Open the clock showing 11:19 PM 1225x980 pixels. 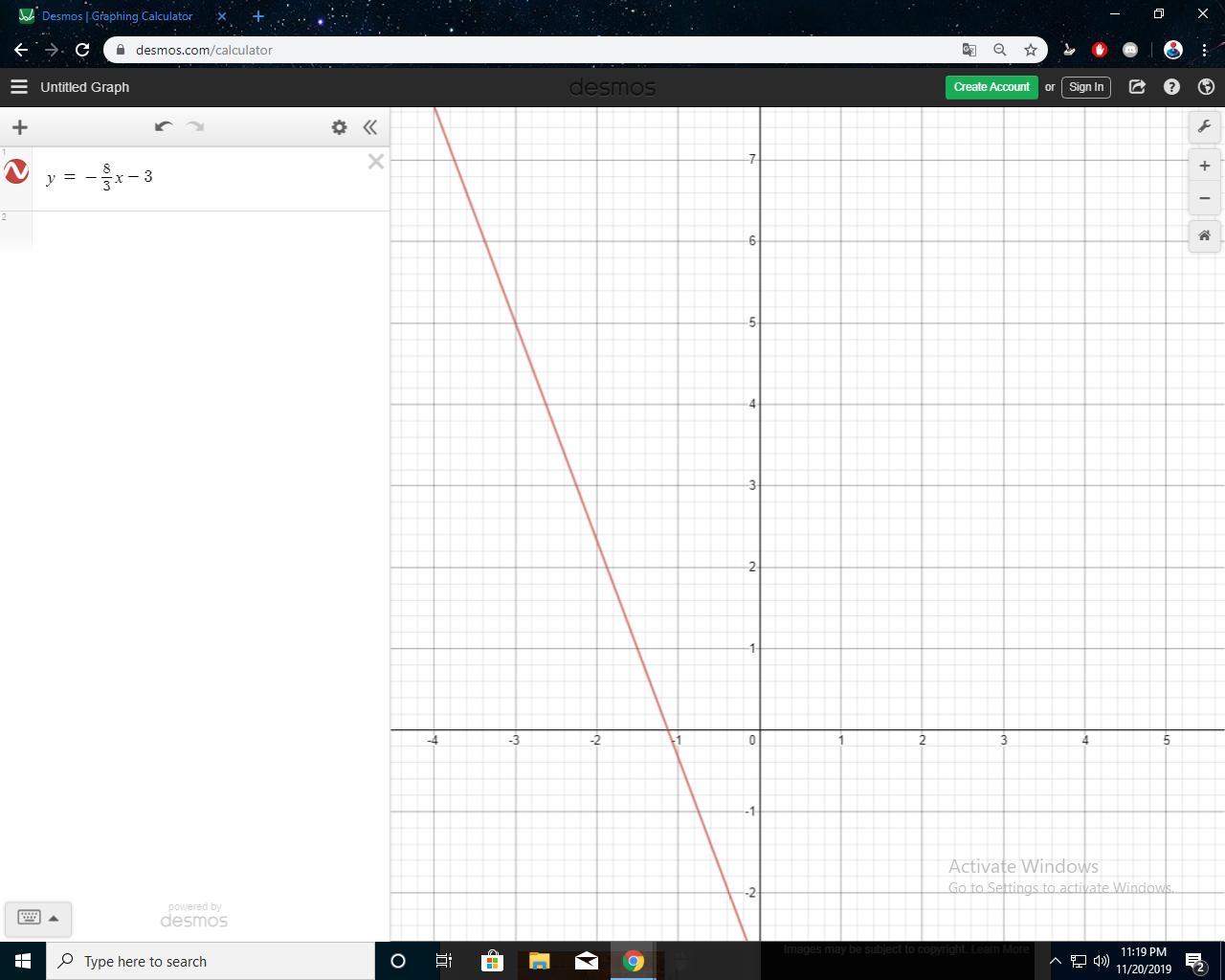tap(1144, 961)
